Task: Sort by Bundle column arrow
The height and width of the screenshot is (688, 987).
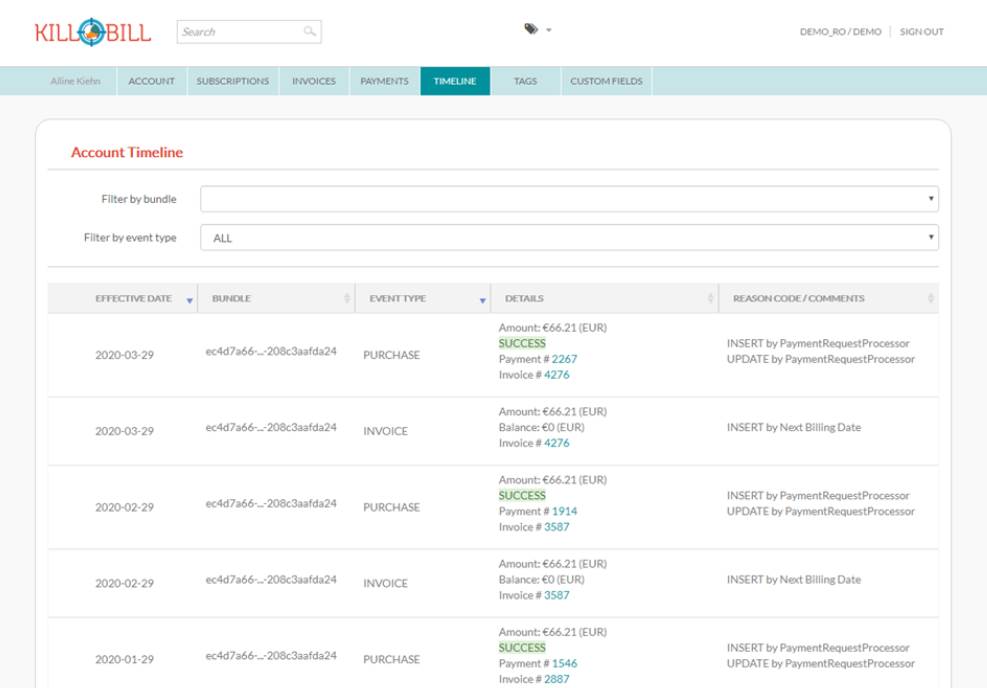Action: [x=347, y=299]
